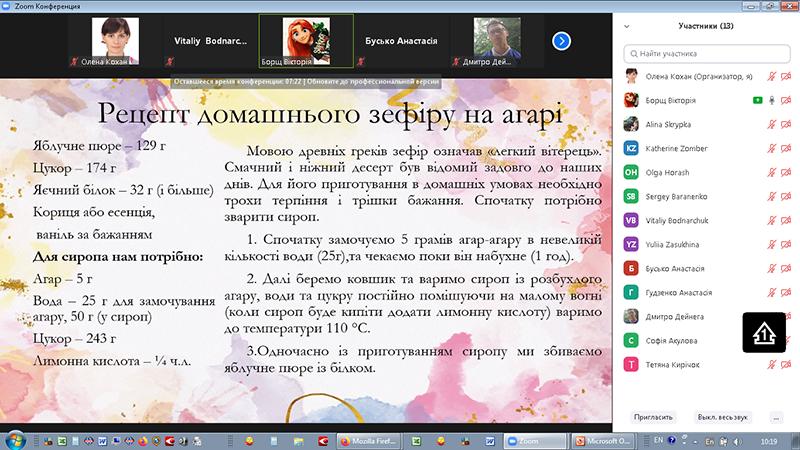Click upgrade to professional version link
800x450 pixels.
[373, 82]
